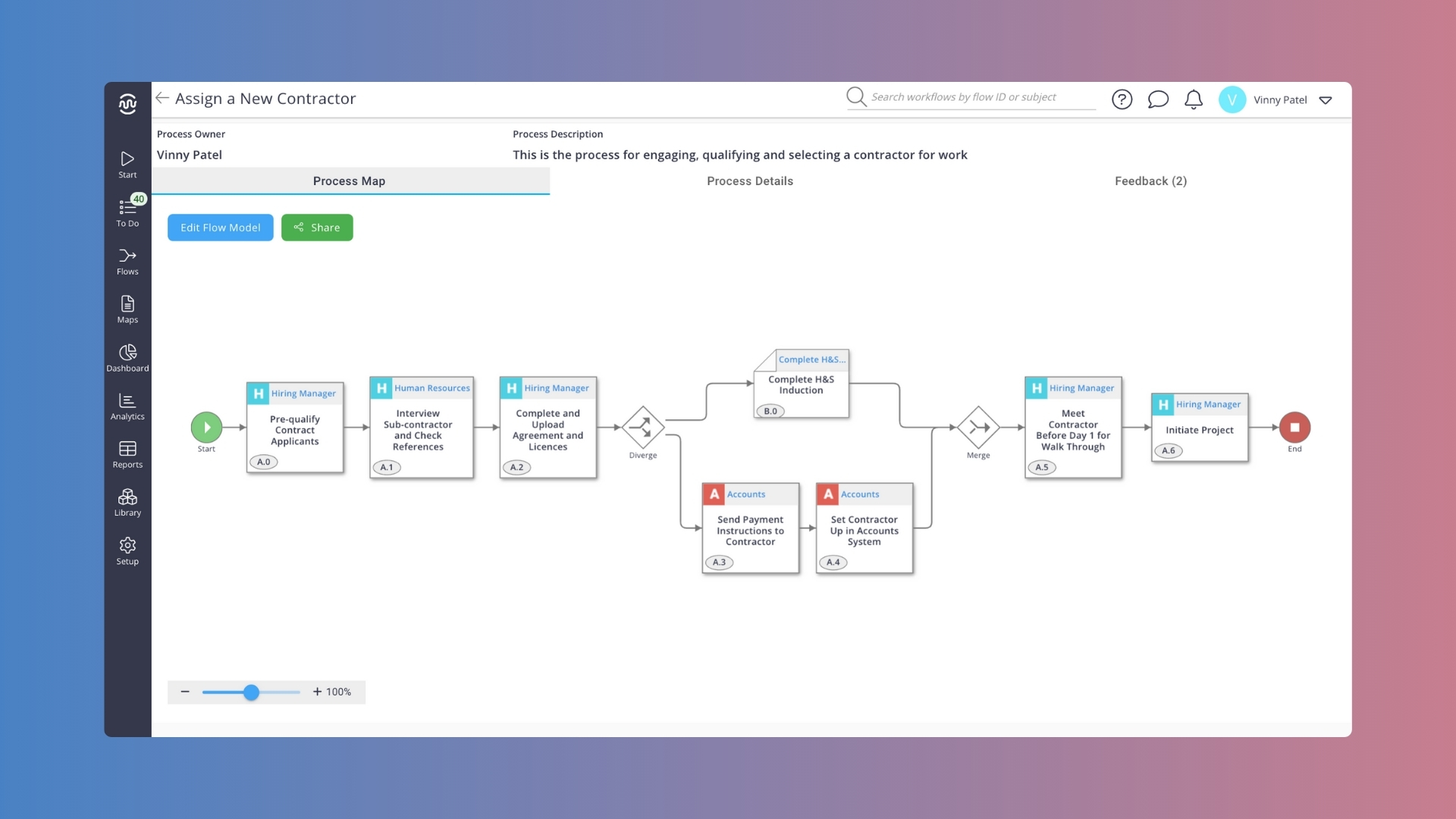The height and width of the screenshot is (819, 1456).
Task: Go back using the arrow beside Assign a New Contractor
Action: [x=162, y=98]
